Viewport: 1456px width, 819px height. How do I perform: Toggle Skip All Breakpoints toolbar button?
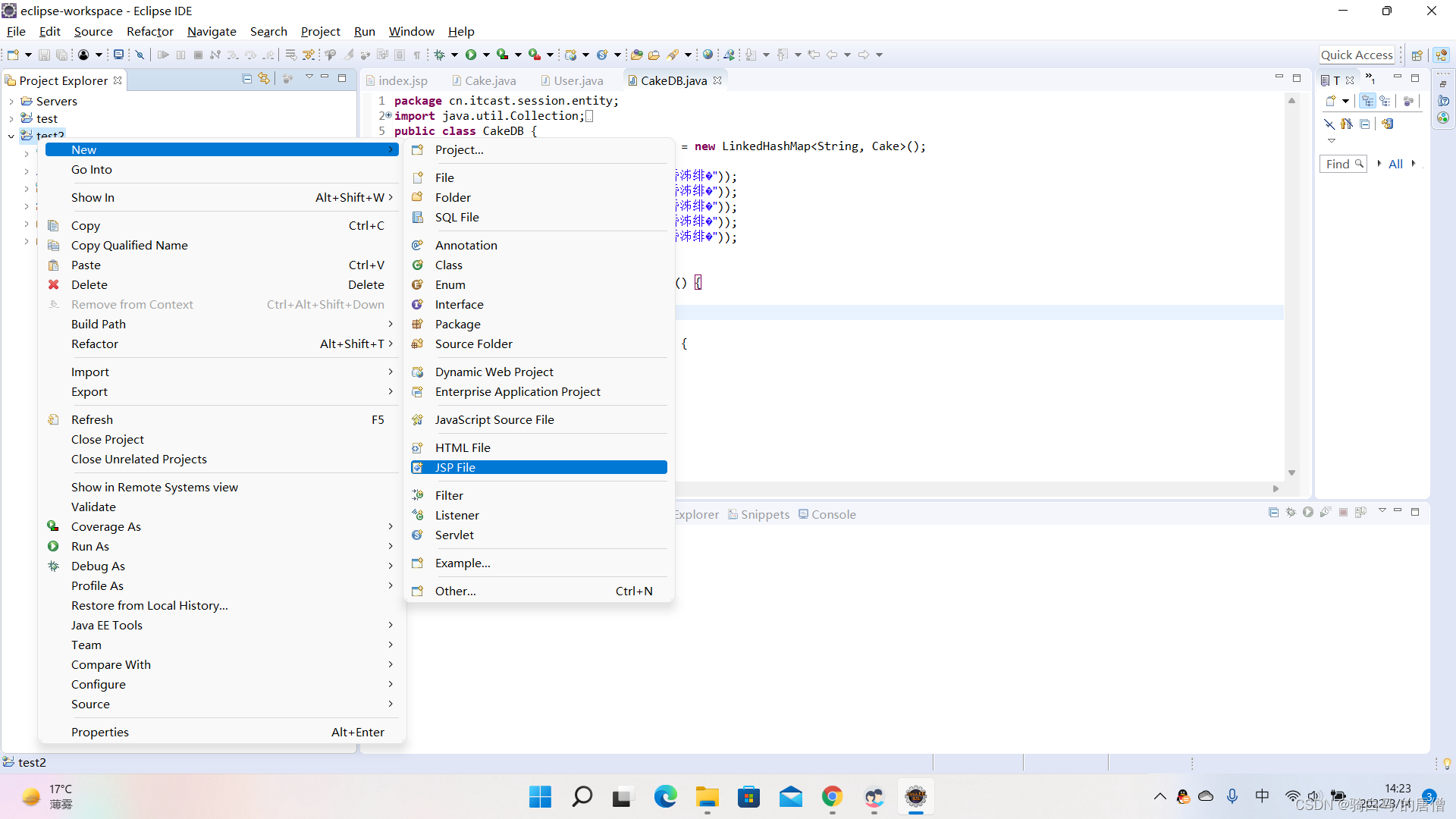tap(140, 55)
